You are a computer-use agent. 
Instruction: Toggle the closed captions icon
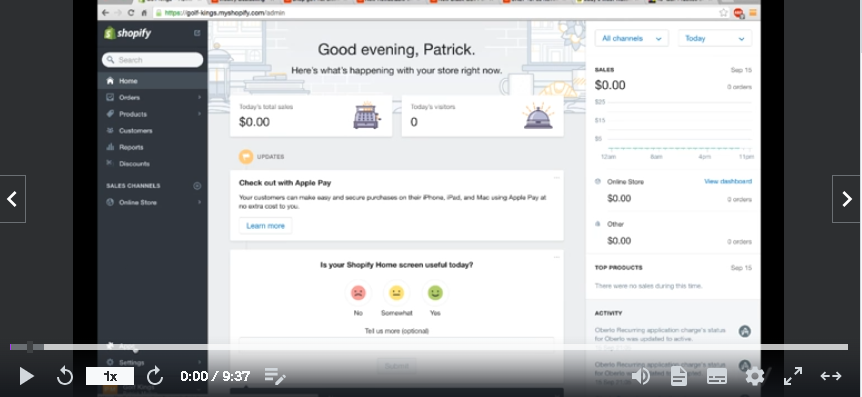click(716, 376)
